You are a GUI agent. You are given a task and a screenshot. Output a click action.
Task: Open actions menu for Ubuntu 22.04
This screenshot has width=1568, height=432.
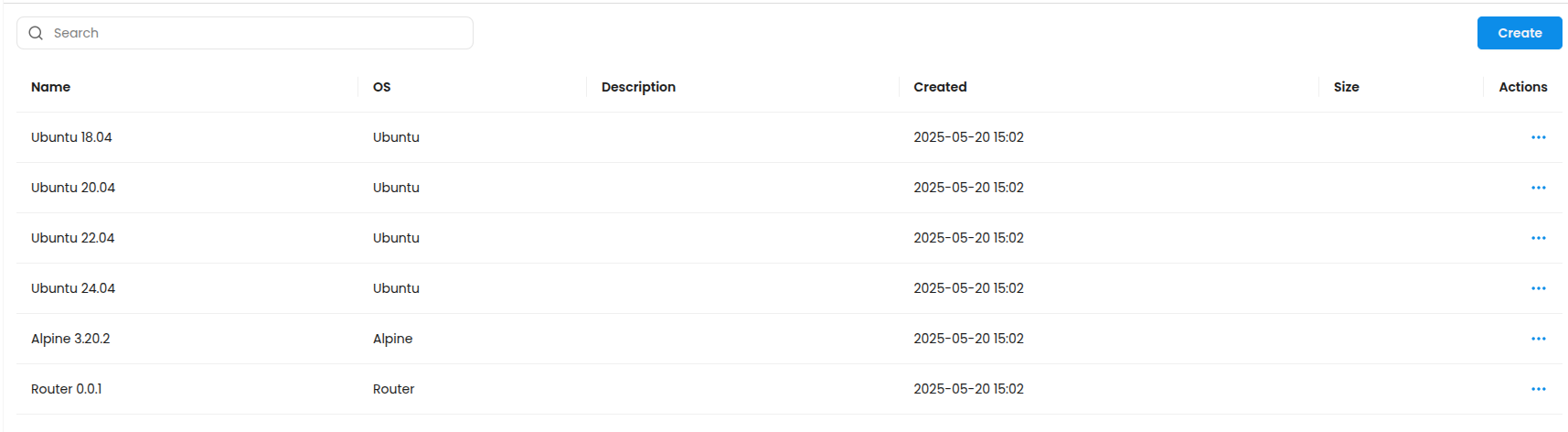point(1538,238)
